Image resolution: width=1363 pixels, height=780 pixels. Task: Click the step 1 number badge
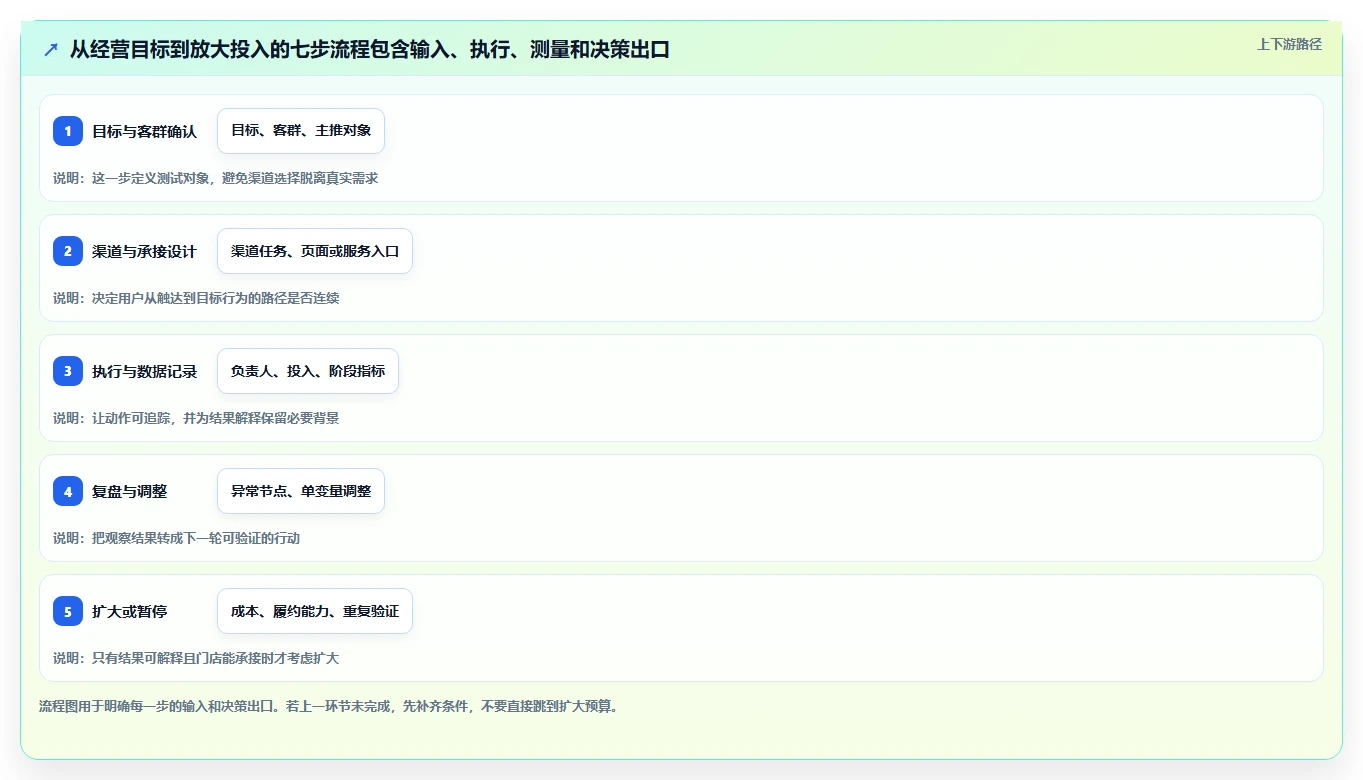tap(68, 131)
